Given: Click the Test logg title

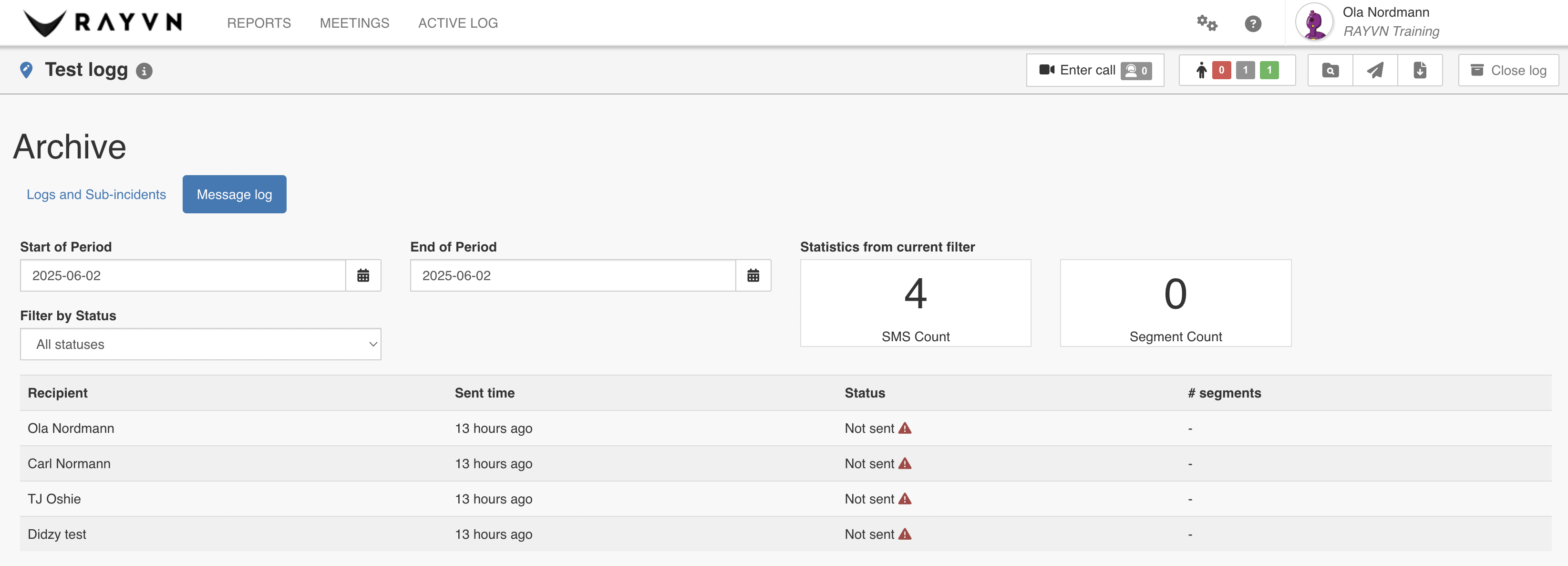Looking at the screenshot, I should (x=86, y=70).
